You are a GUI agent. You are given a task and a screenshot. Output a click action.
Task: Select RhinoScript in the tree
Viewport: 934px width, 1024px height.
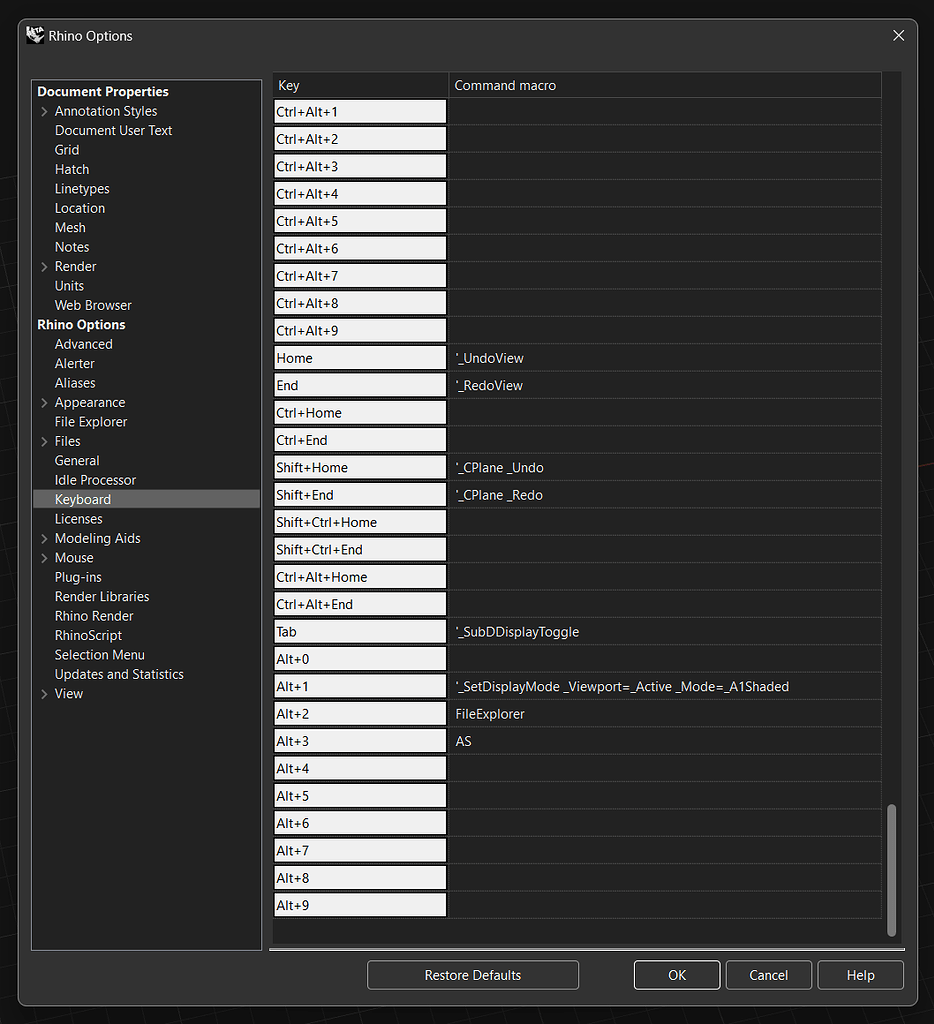point(88,635)
